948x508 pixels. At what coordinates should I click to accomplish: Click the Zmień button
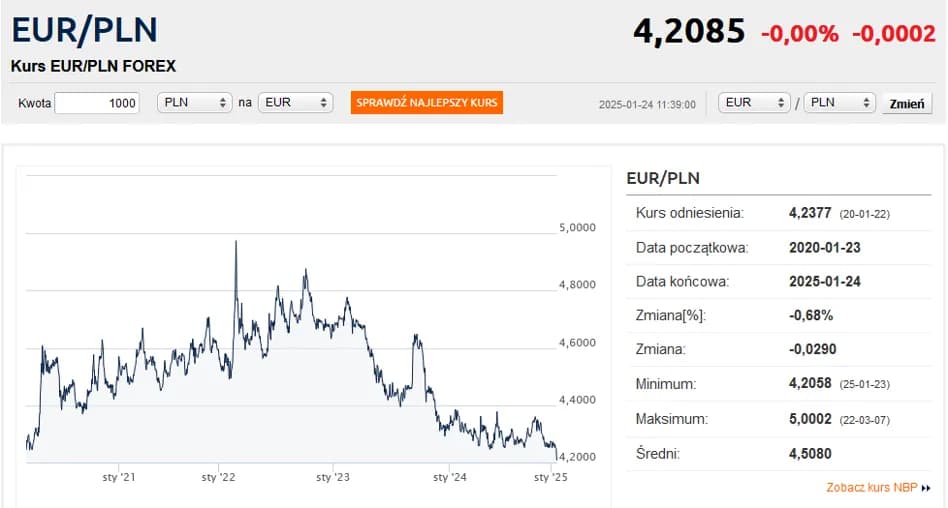906,103
